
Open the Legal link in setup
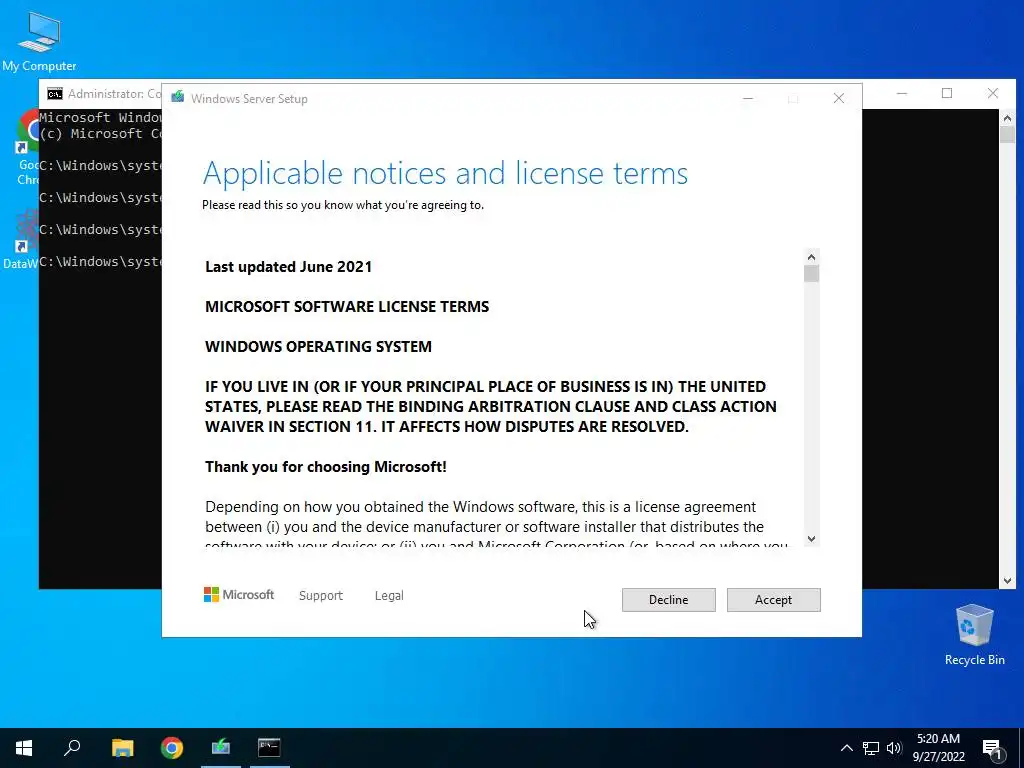pyautogui.click(x=389, y=596)
